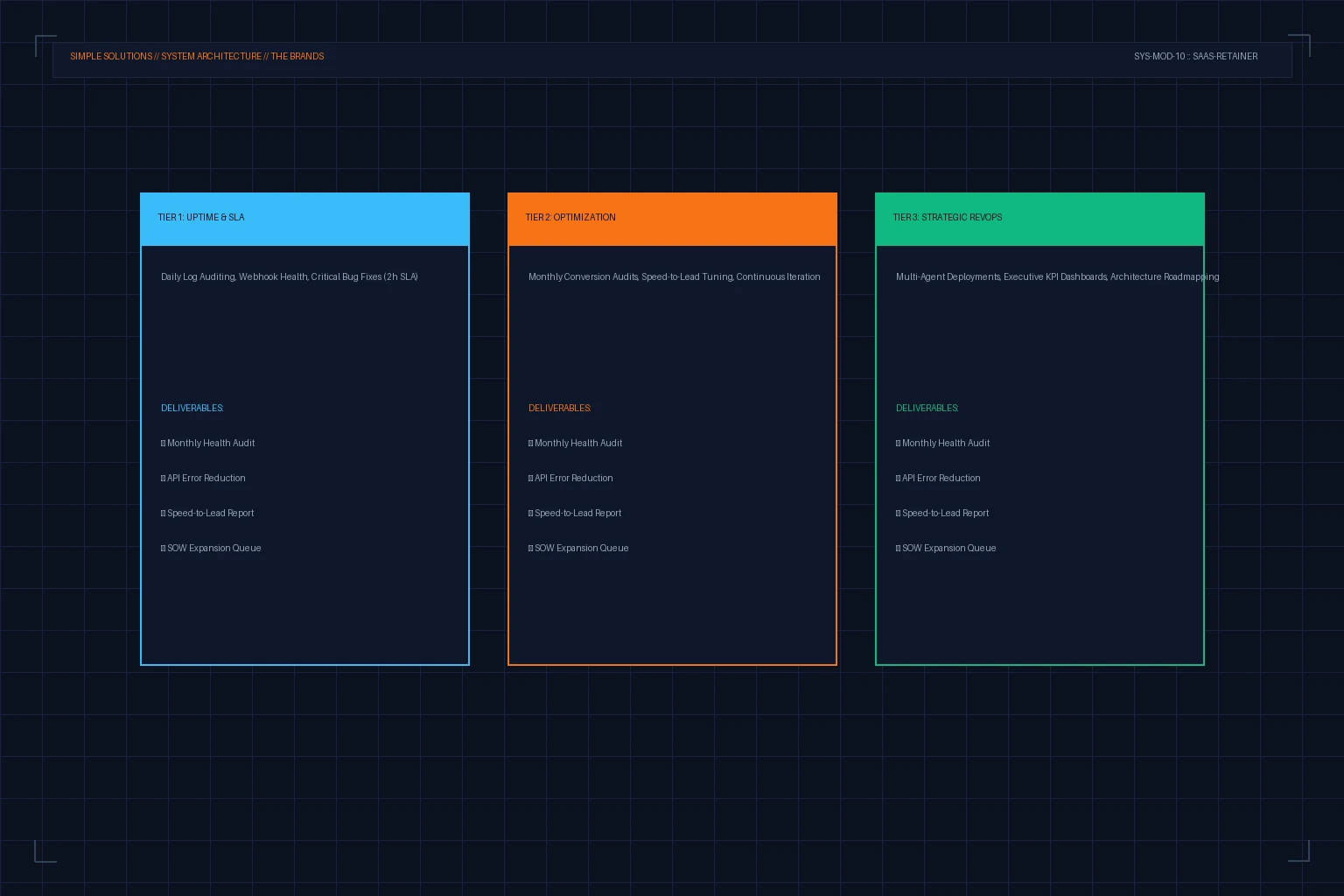Click API Error Reduction in Tier 3 card

(x=938, y=478)
